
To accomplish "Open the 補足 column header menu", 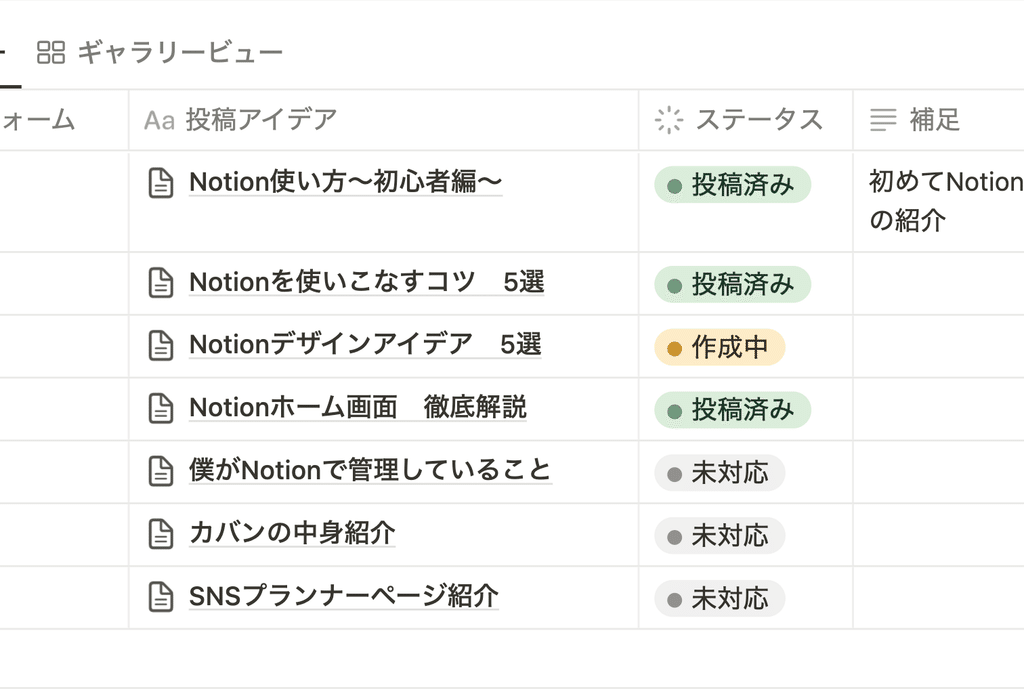I will [938, 120].
